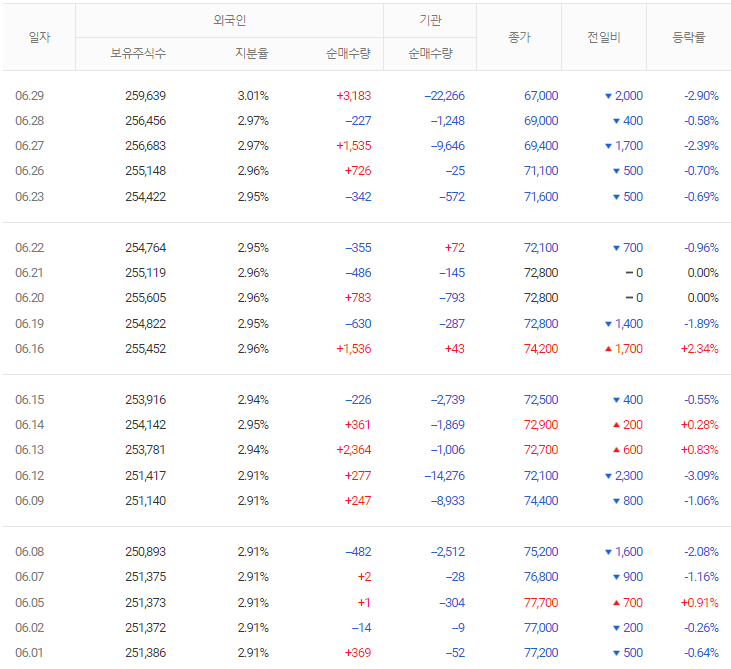Select the date cell 06.16
The height and width of the screenshot is (669, 731).
tap(29, 349)
